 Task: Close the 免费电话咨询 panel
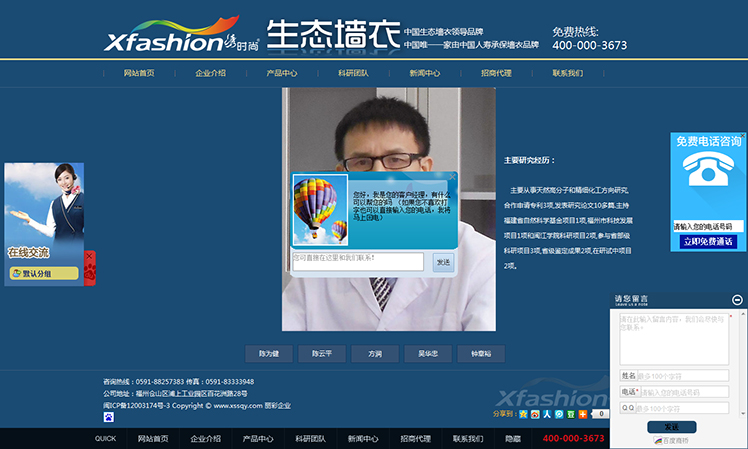[x=743, y=136]
